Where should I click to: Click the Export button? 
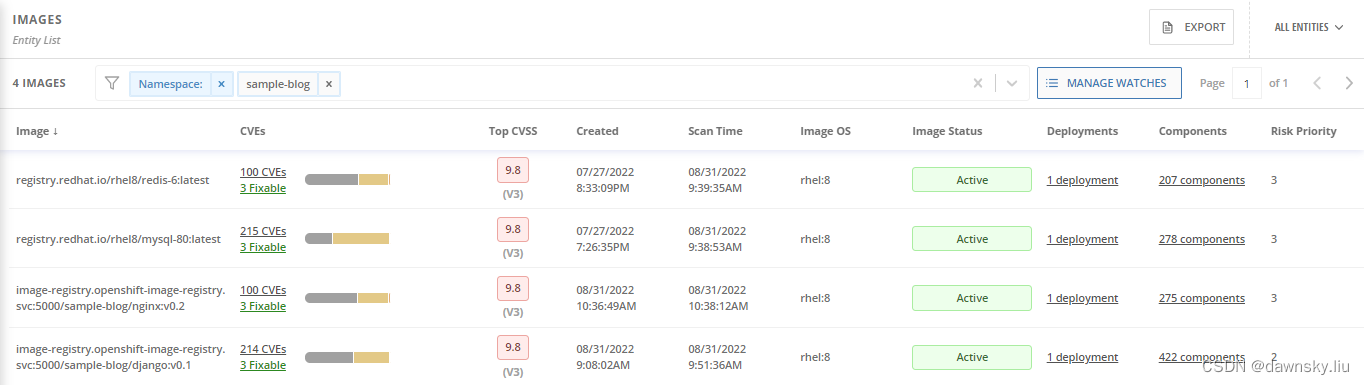point(1191,27)
